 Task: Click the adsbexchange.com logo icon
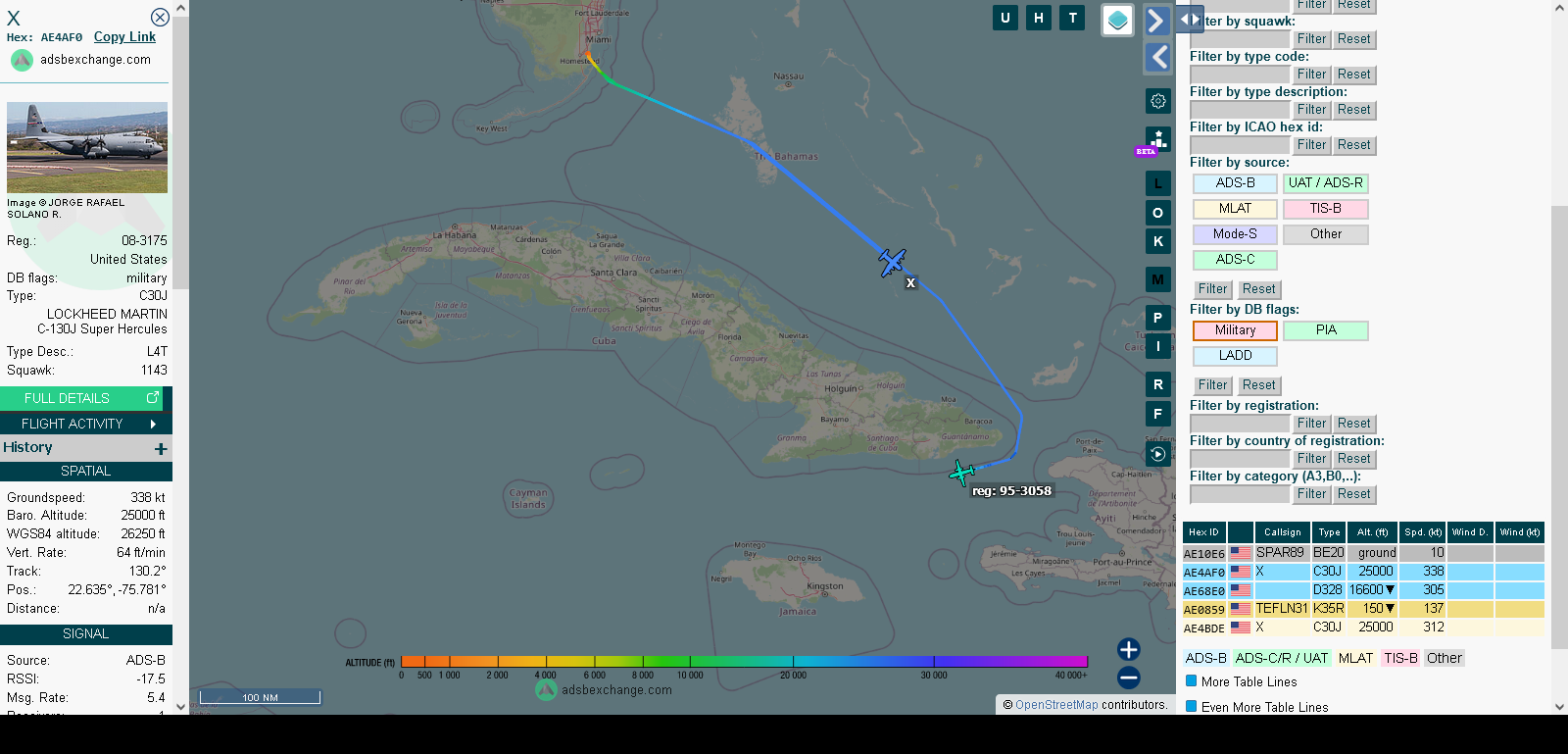point(22,60)
